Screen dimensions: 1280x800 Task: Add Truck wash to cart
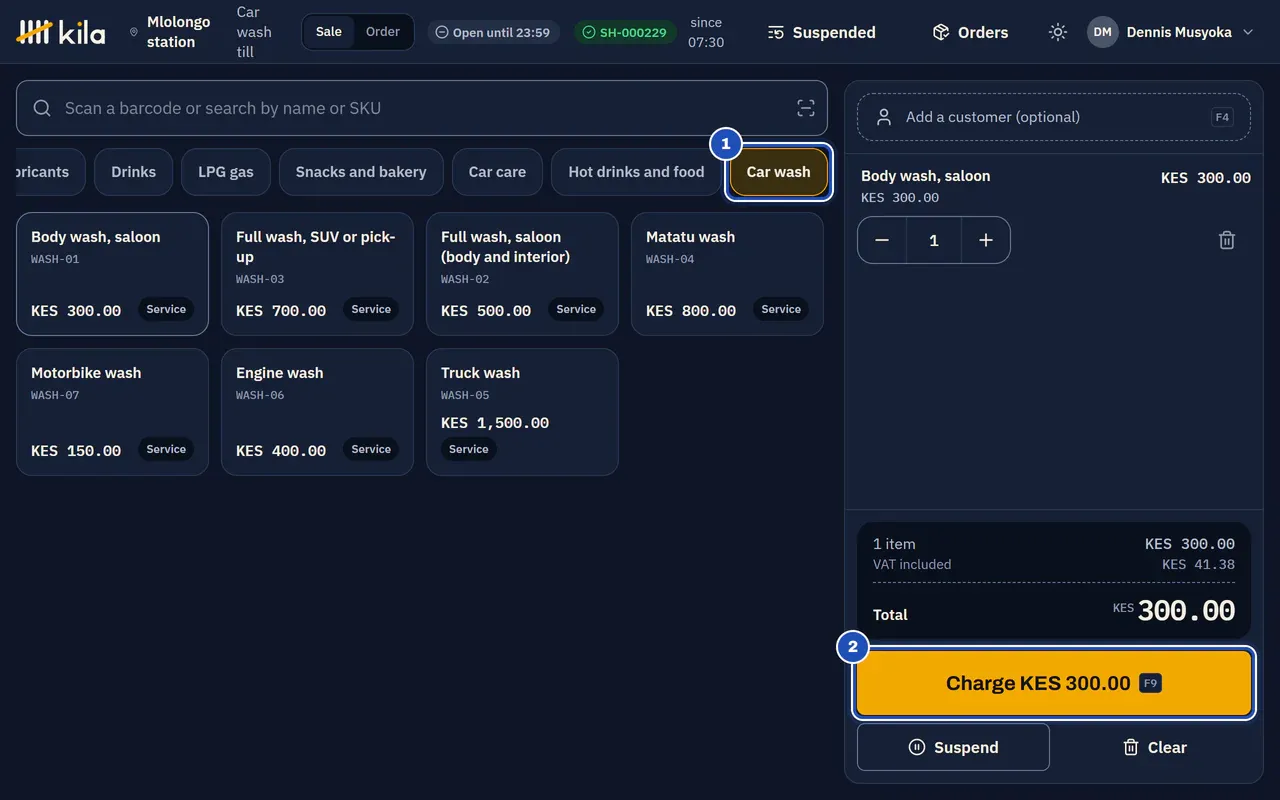coord(522,412)
